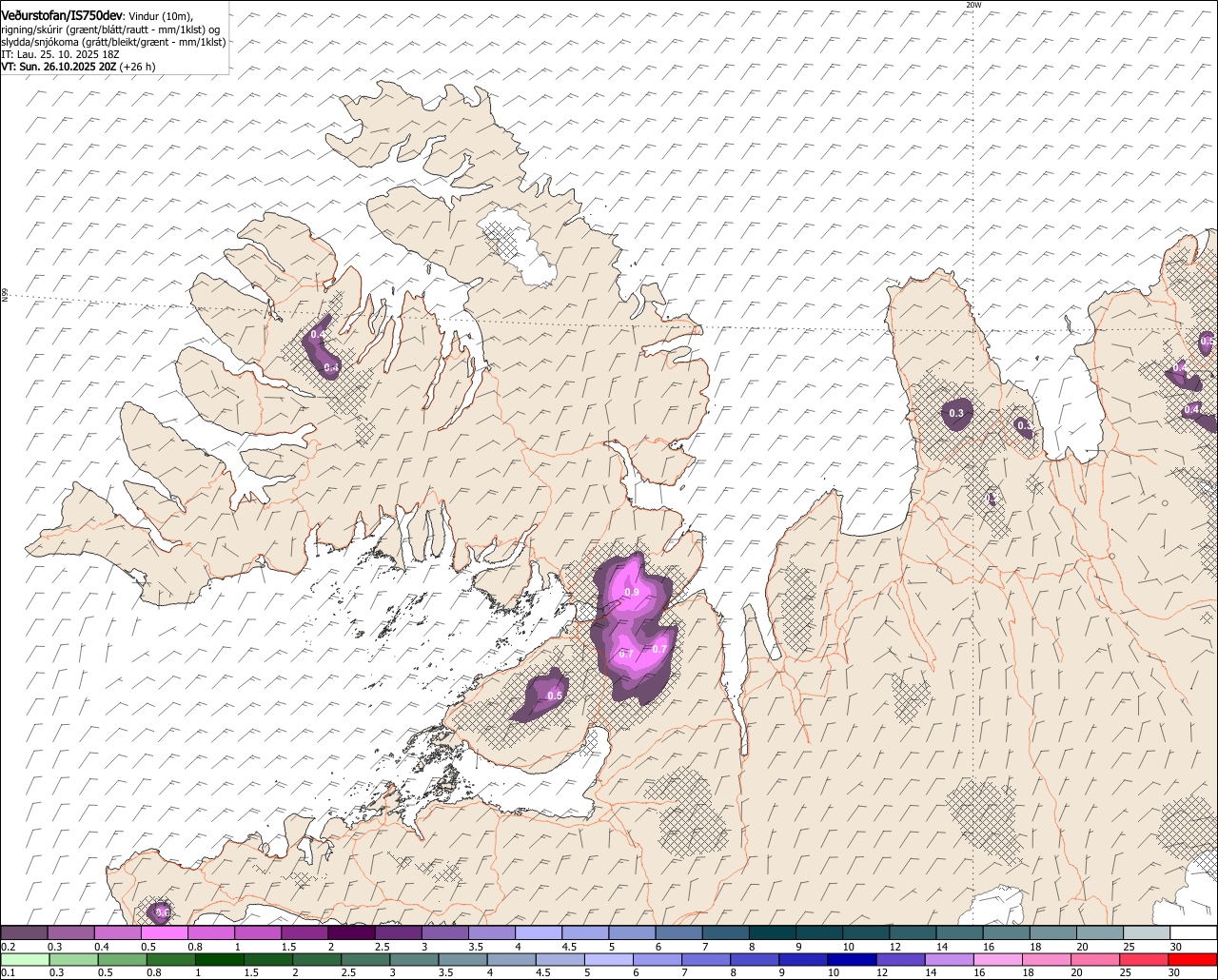Pick the bright red lower swatch starting at 30
Viewport: 1218px width, 980px height.
tap(1193, 960)
